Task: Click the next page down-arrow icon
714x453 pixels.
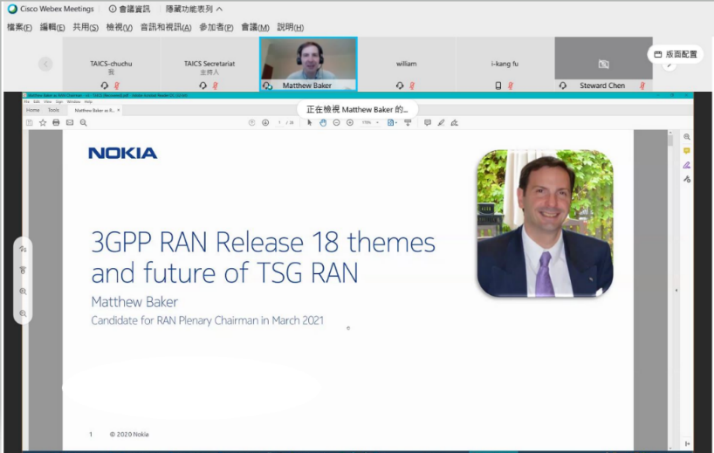Action: tap(265, 122)
